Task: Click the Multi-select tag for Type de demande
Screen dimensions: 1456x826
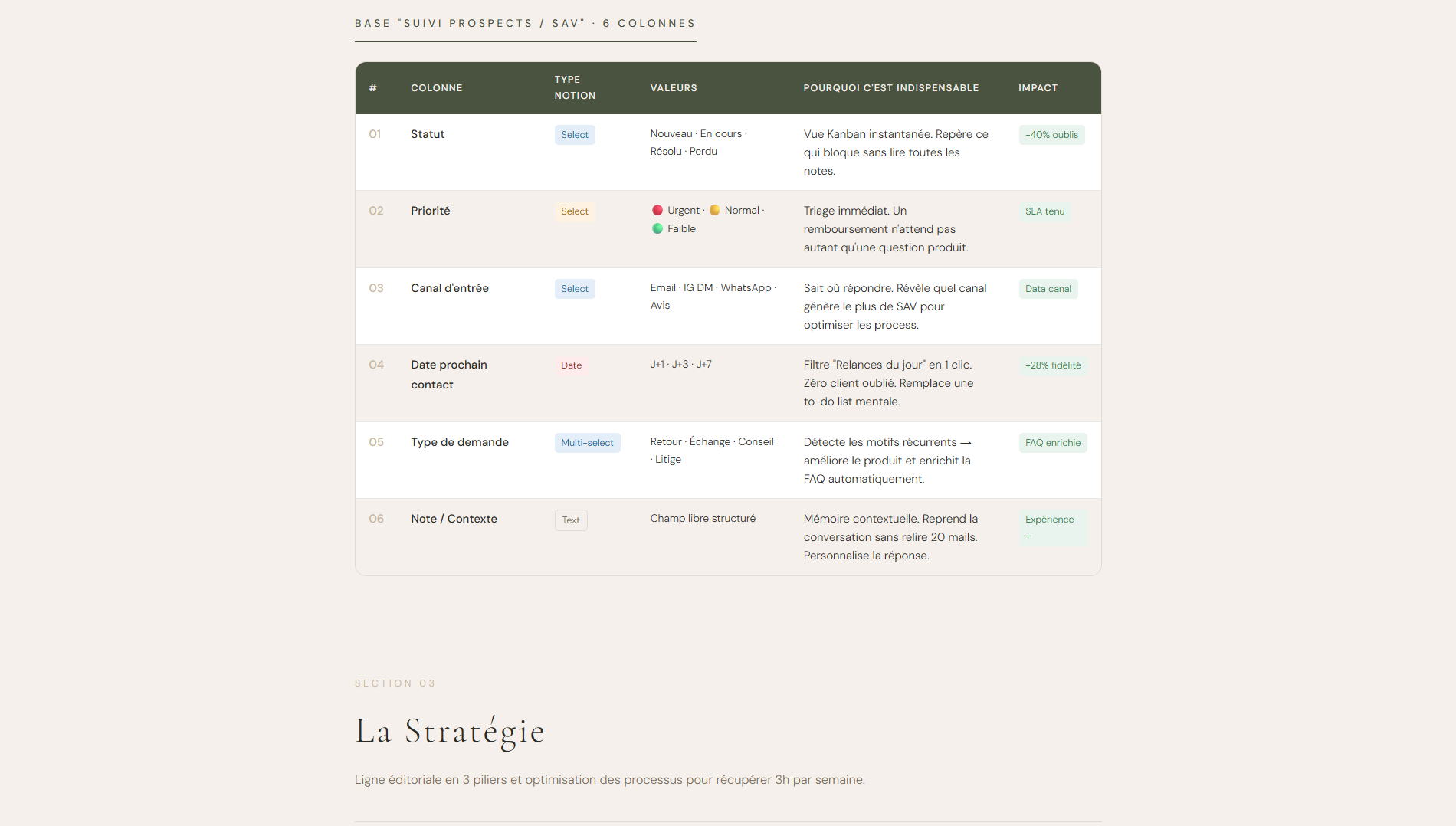Action: click(x=587, y=443)
